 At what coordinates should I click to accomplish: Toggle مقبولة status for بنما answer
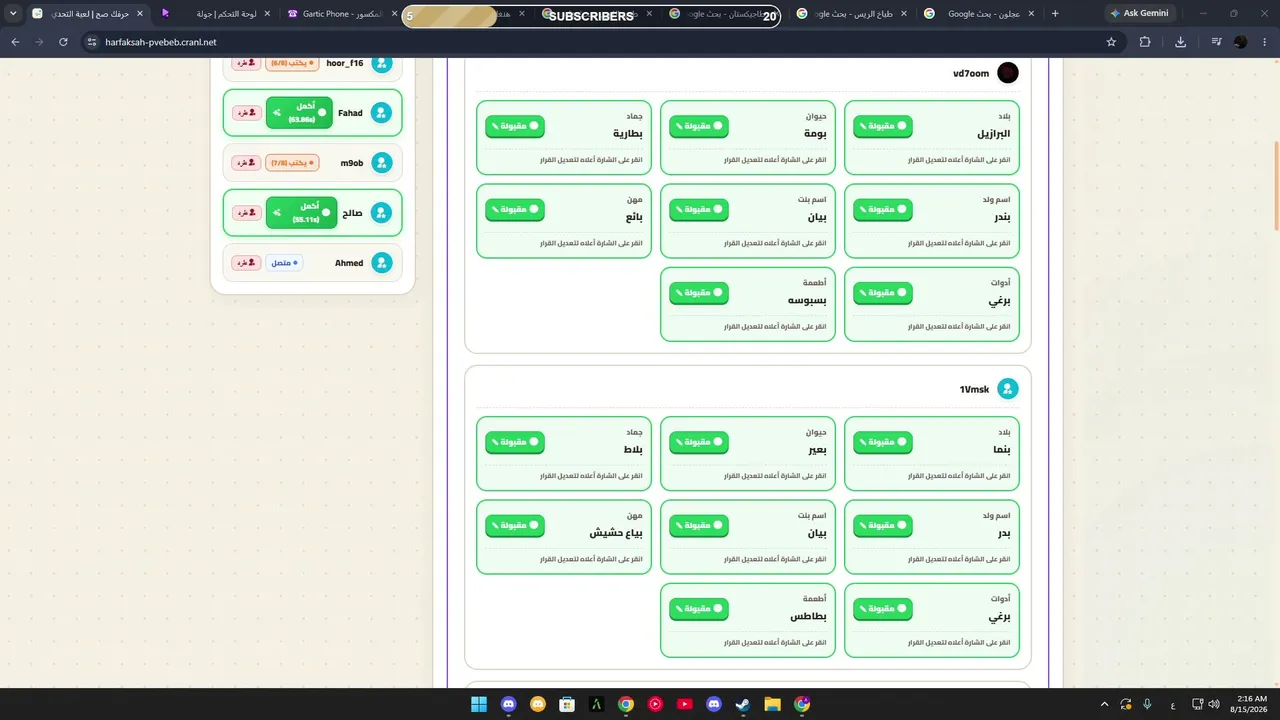tap(883, 442)
